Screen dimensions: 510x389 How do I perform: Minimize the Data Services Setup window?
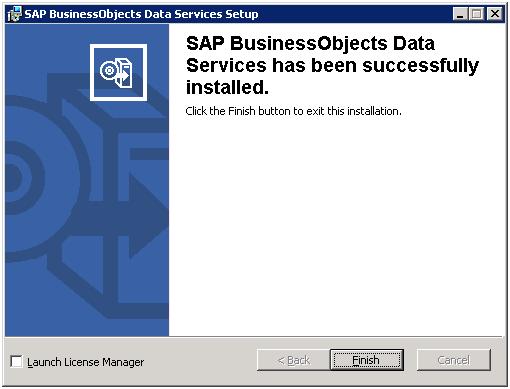click(x=460, y=14)
